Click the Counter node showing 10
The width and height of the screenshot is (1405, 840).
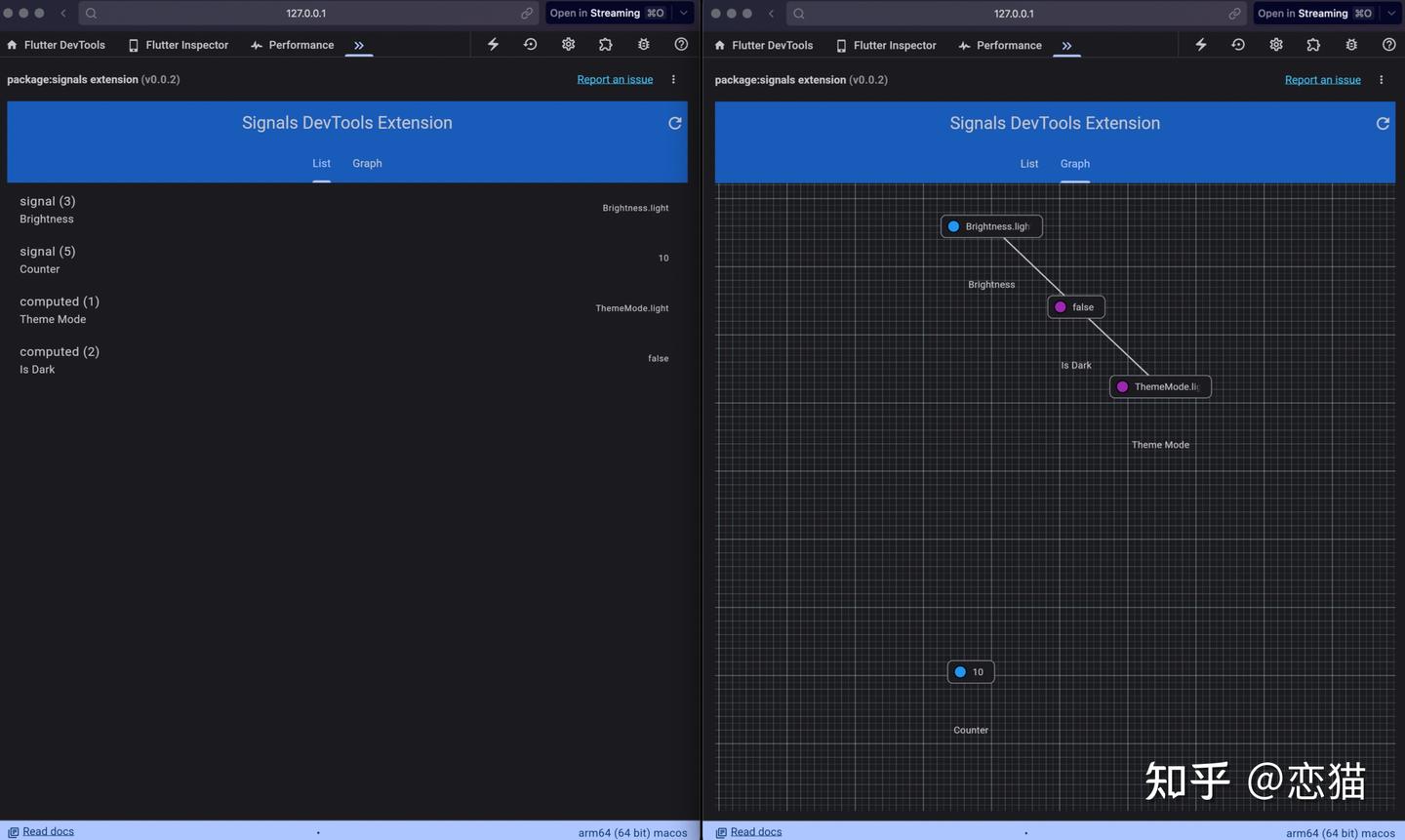[x=971, y=672]
